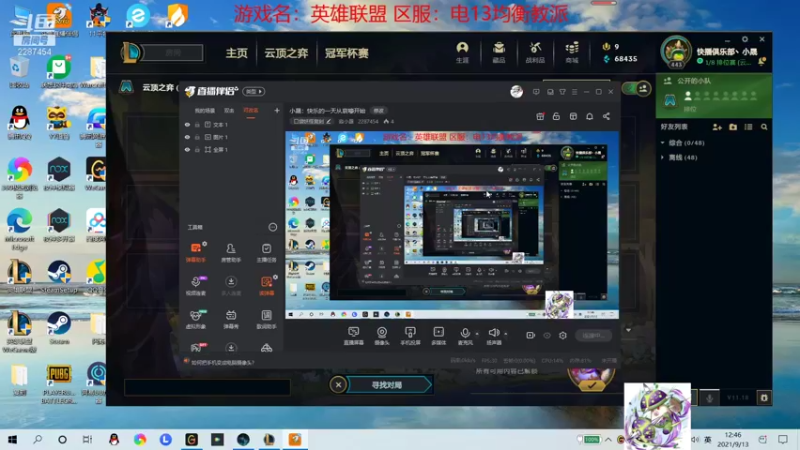Edit the stream title with the 修改 button
Screen dimensions: 800x450
(x=378, y=111)
